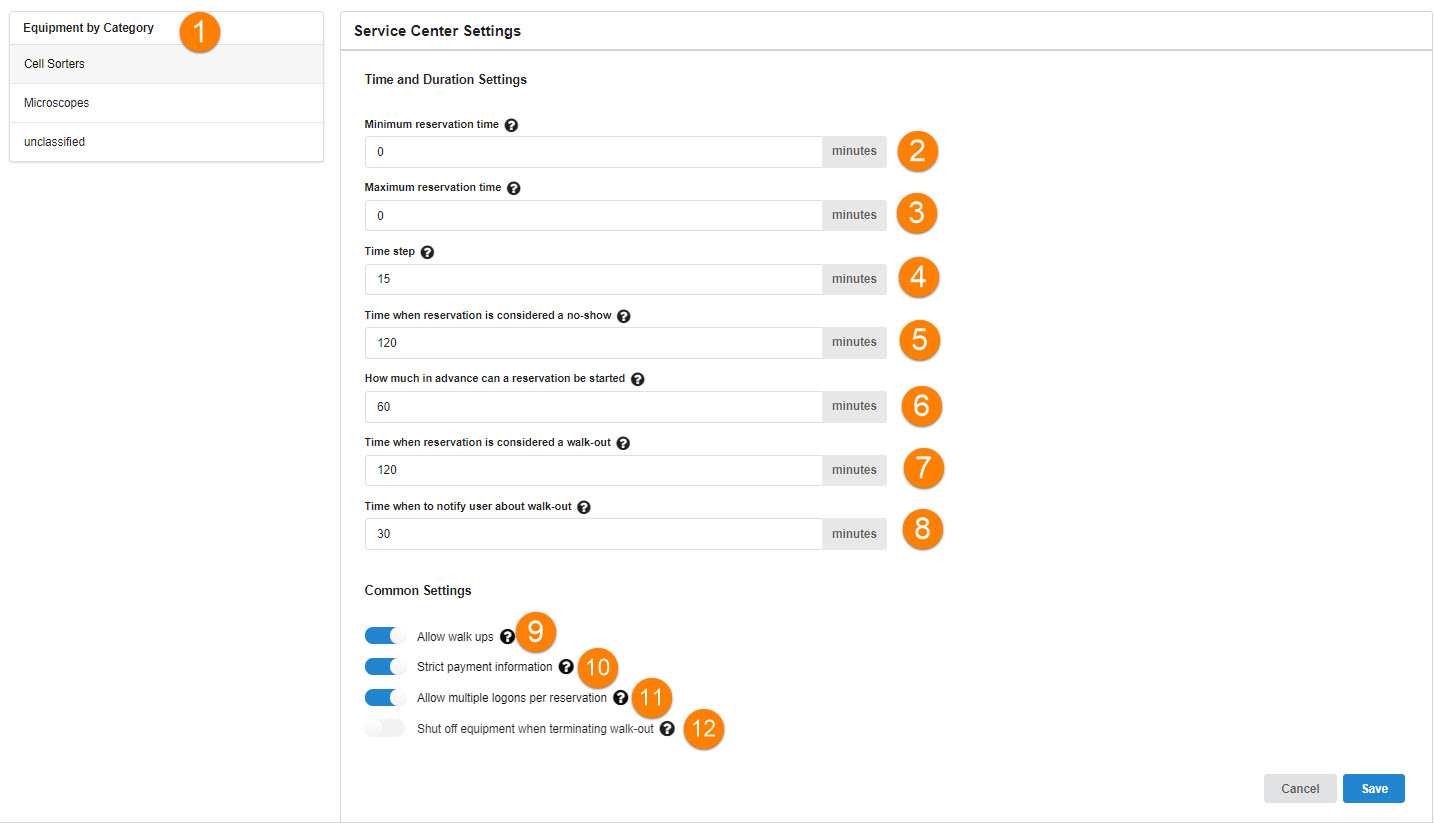Open help for no-show time setting

point(624,316)
